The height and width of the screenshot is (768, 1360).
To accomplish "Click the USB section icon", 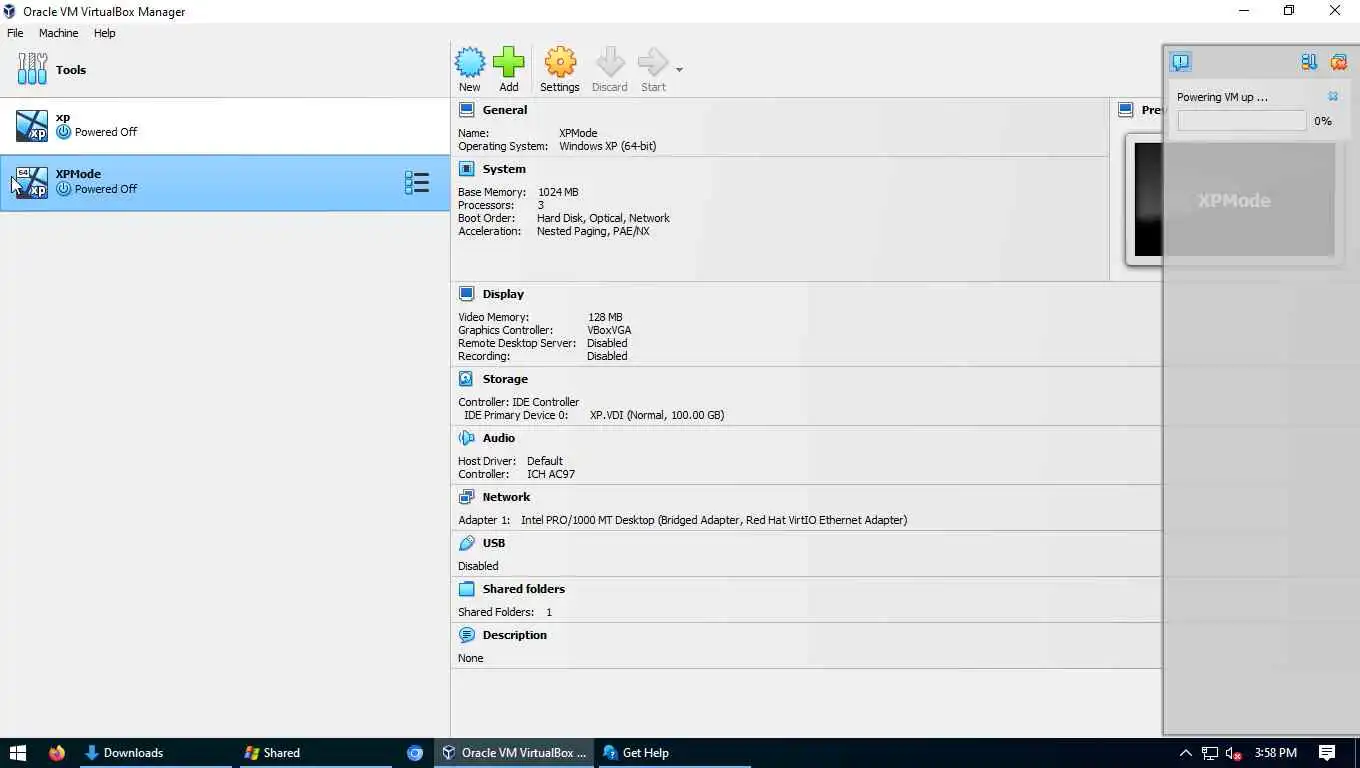I will pyautogui.click(x=466, y=543).
